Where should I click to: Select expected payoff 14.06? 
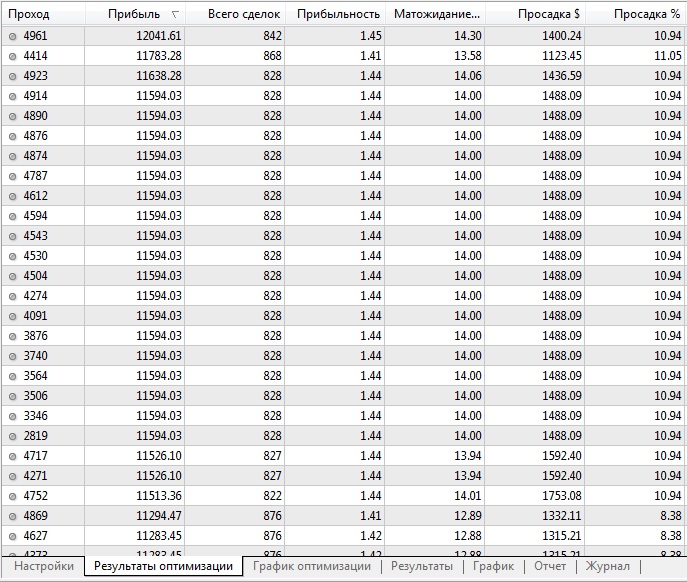(x=467, y=76)
